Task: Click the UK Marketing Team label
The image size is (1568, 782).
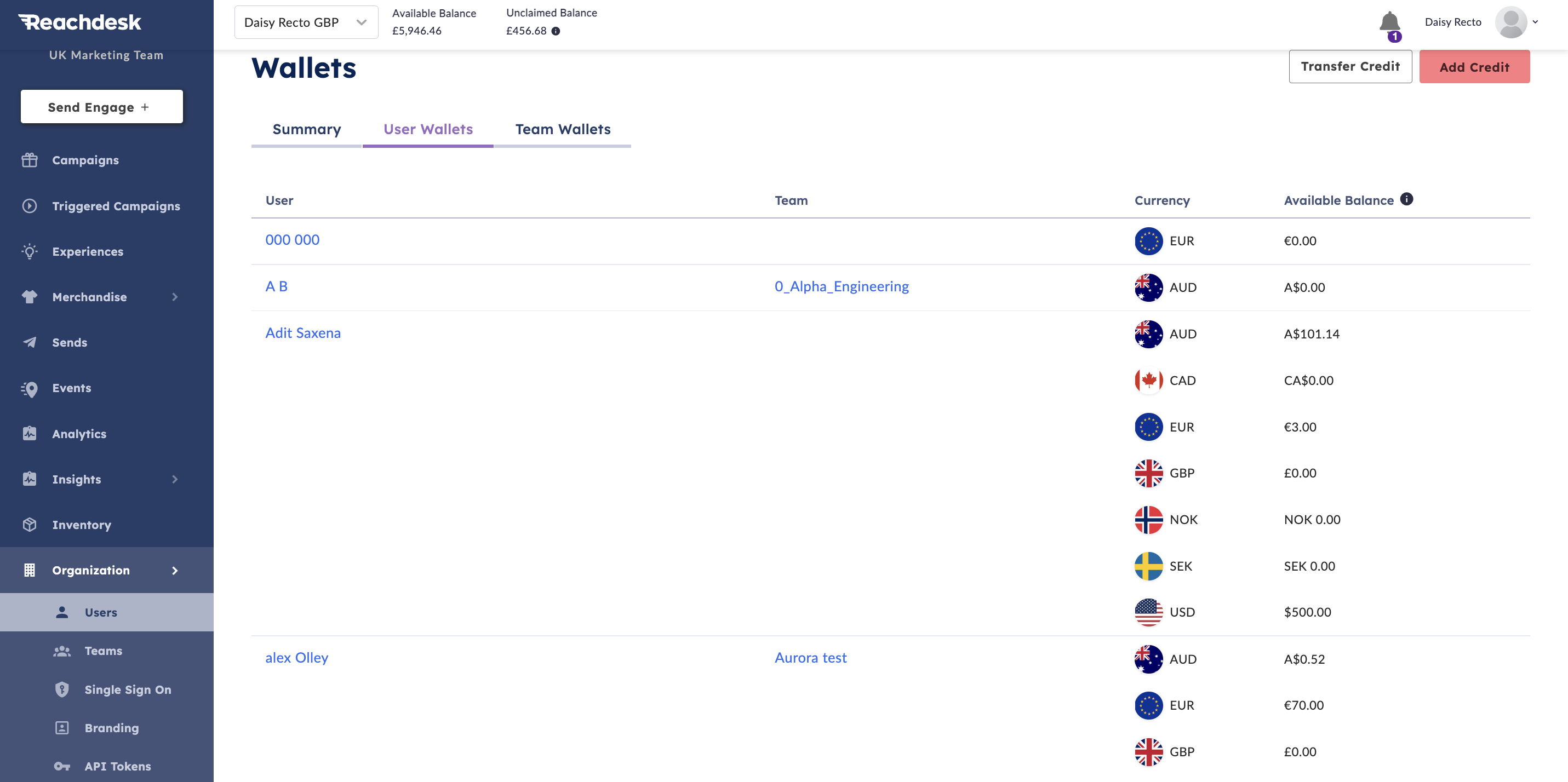Action: click(106, 55)
